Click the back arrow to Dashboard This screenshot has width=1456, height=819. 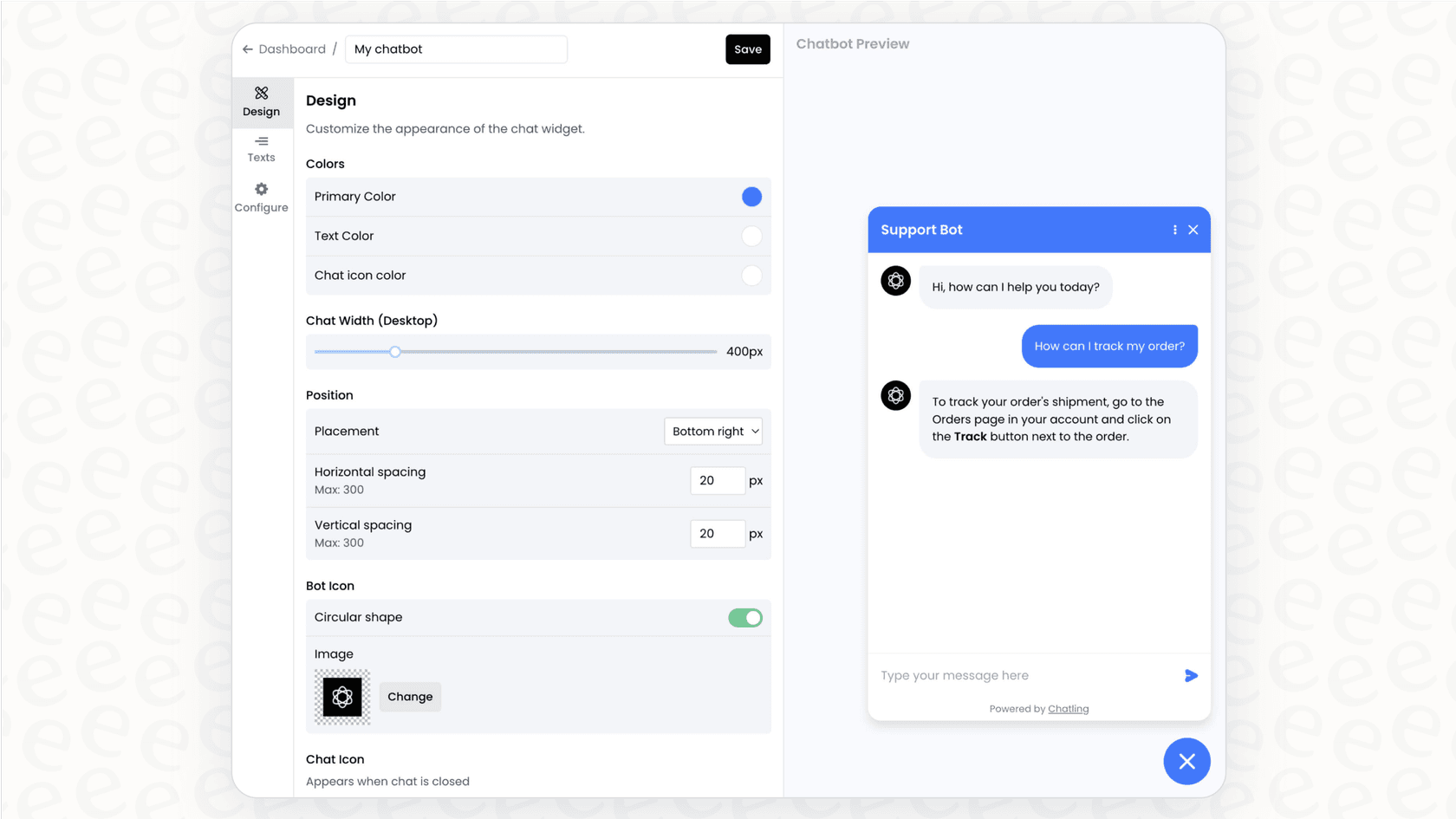click(x=247, y=49)
